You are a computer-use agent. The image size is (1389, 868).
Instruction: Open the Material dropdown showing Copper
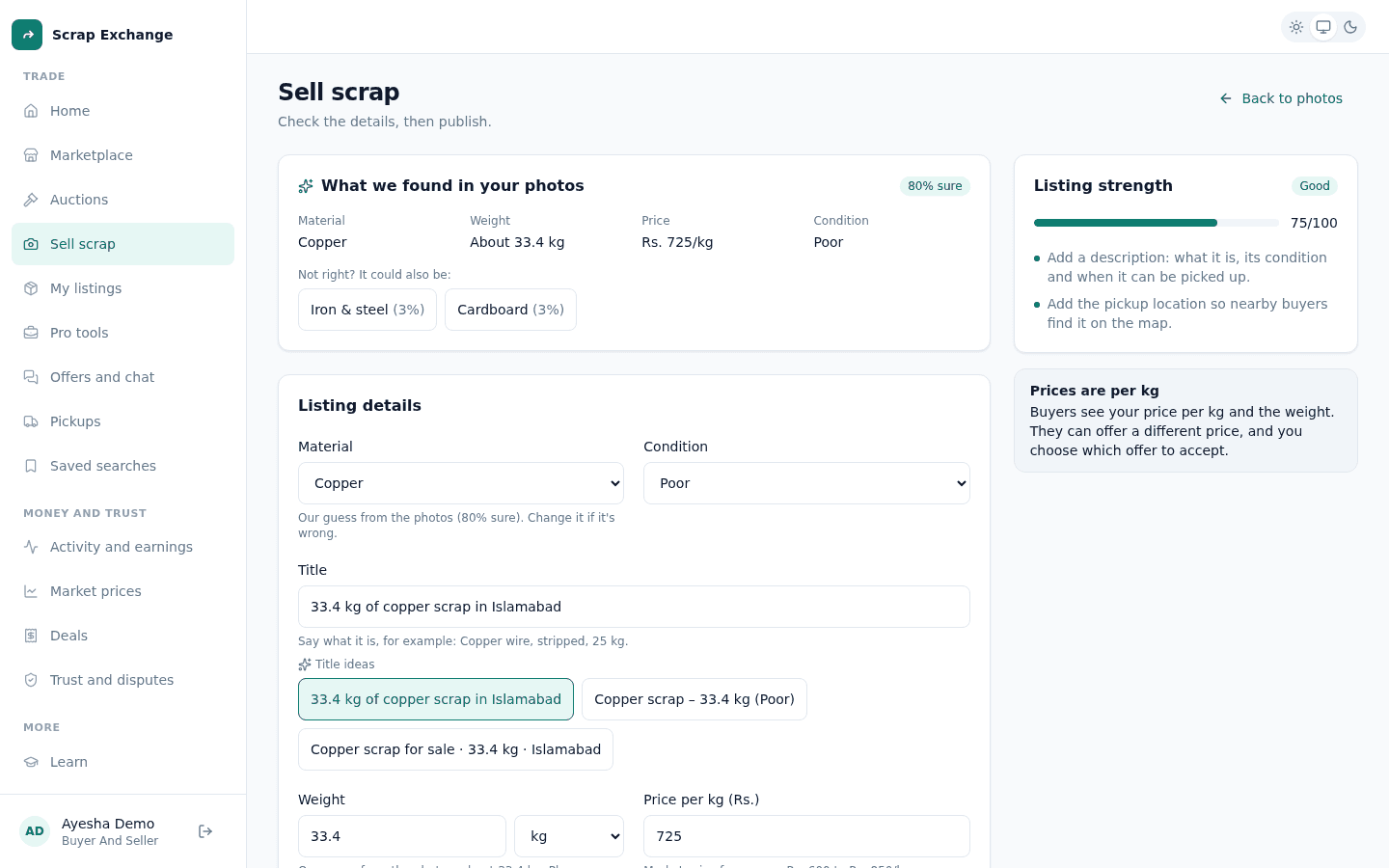(x=461, y=483)
